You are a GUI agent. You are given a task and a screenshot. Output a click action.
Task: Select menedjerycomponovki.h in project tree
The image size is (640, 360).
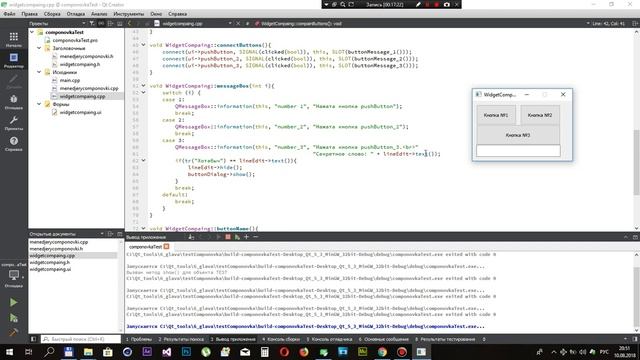tap(87, 56)
